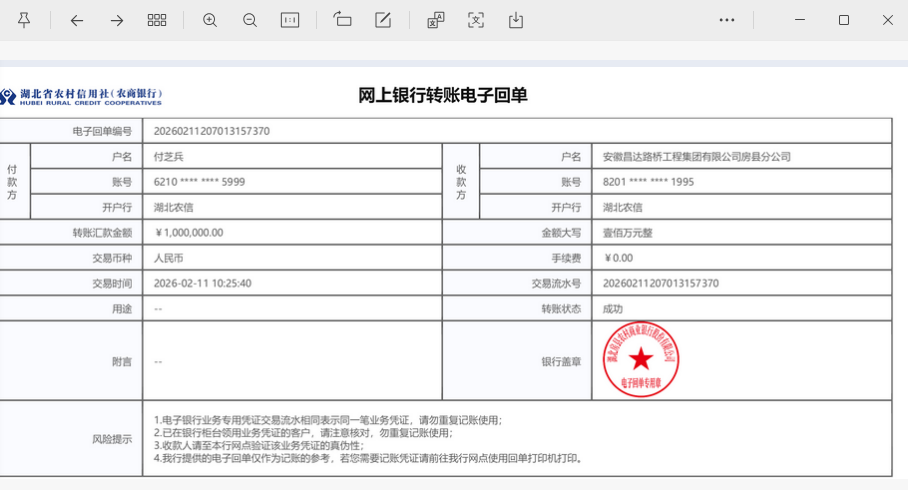
Task: Rotate the image
Action: (x=343, y=20)
